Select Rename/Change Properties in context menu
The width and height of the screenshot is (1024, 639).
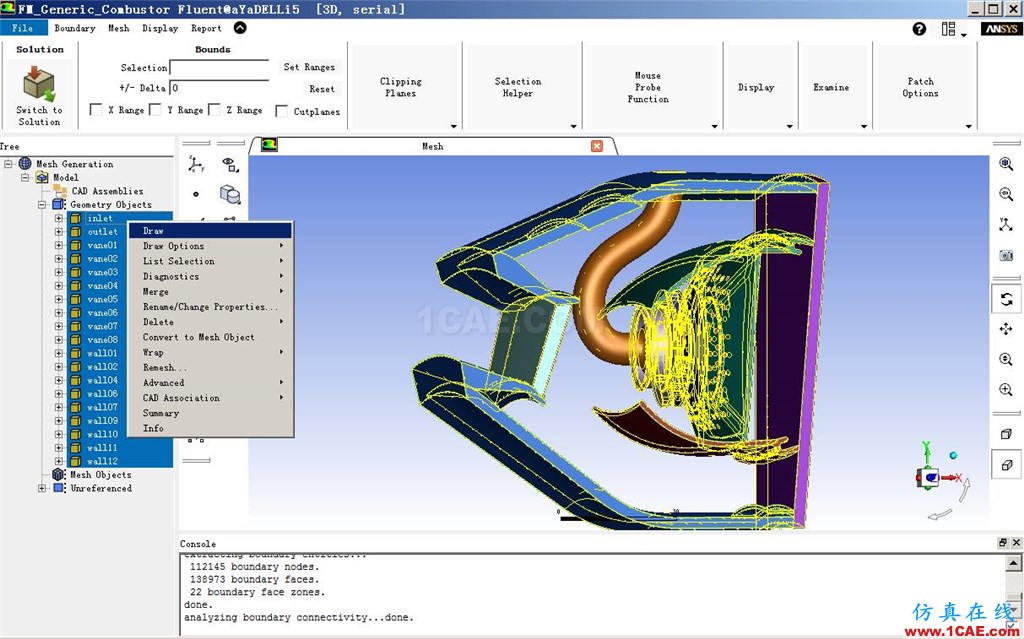[x=210, y=306]
